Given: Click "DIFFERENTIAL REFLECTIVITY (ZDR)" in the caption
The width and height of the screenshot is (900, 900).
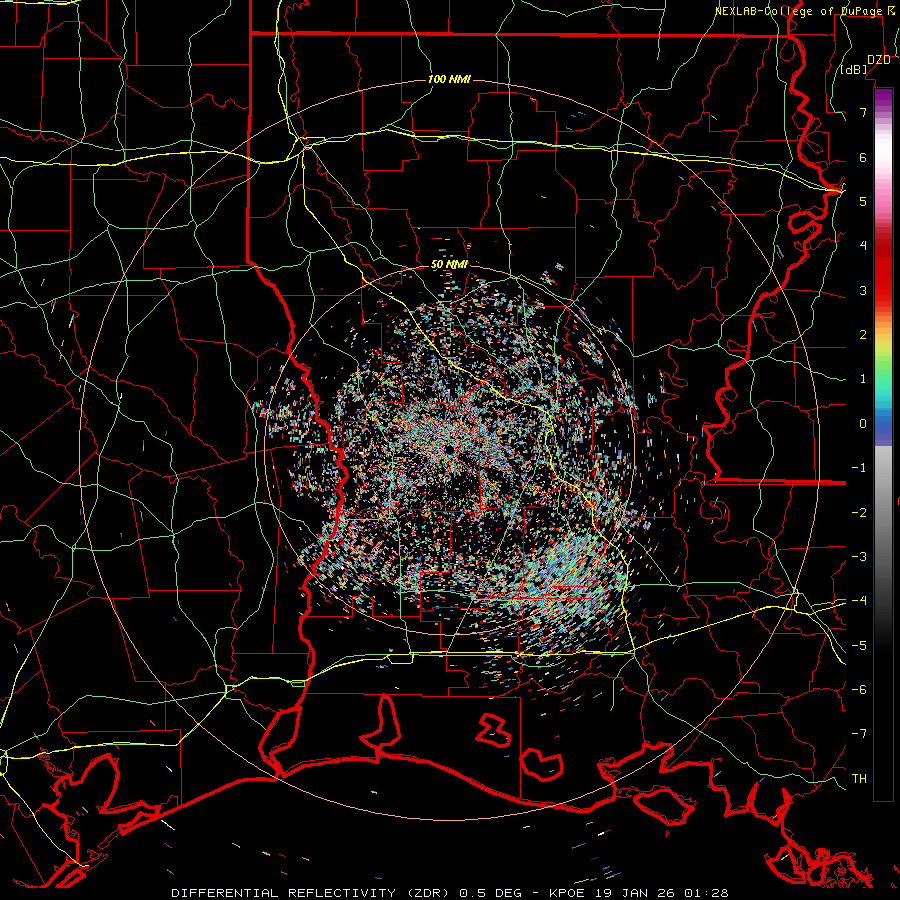Looking at the screenshot, I should [313, 893].
